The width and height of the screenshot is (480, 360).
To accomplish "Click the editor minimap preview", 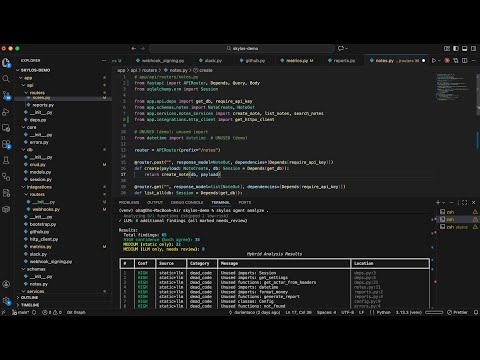I will click(x=454, y=87).
